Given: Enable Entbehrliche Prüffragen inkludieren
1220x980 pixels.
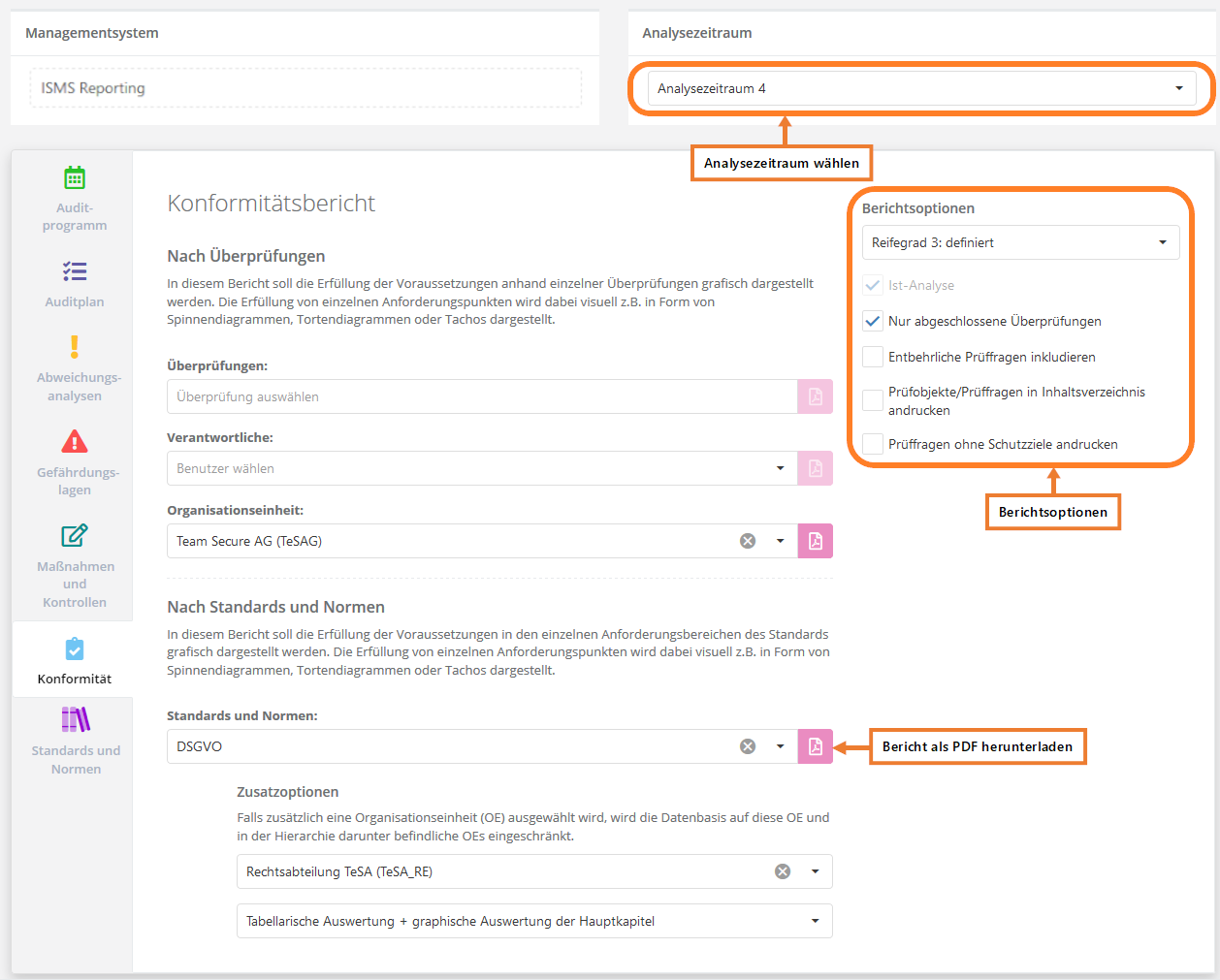Looking at the screenshot, I should coord(873,357).
